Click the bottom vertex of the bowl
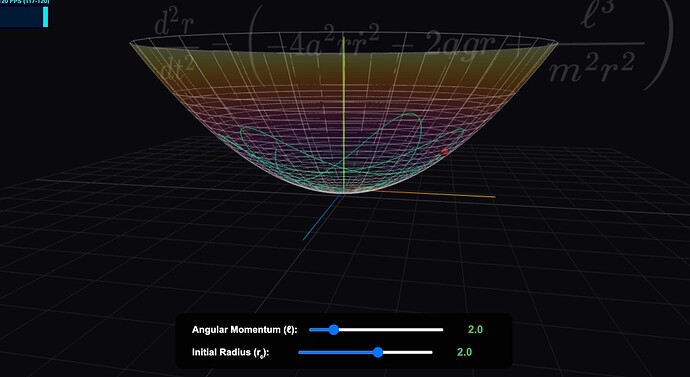The height and width of the screenshot is (377, 690). [344, 192]
